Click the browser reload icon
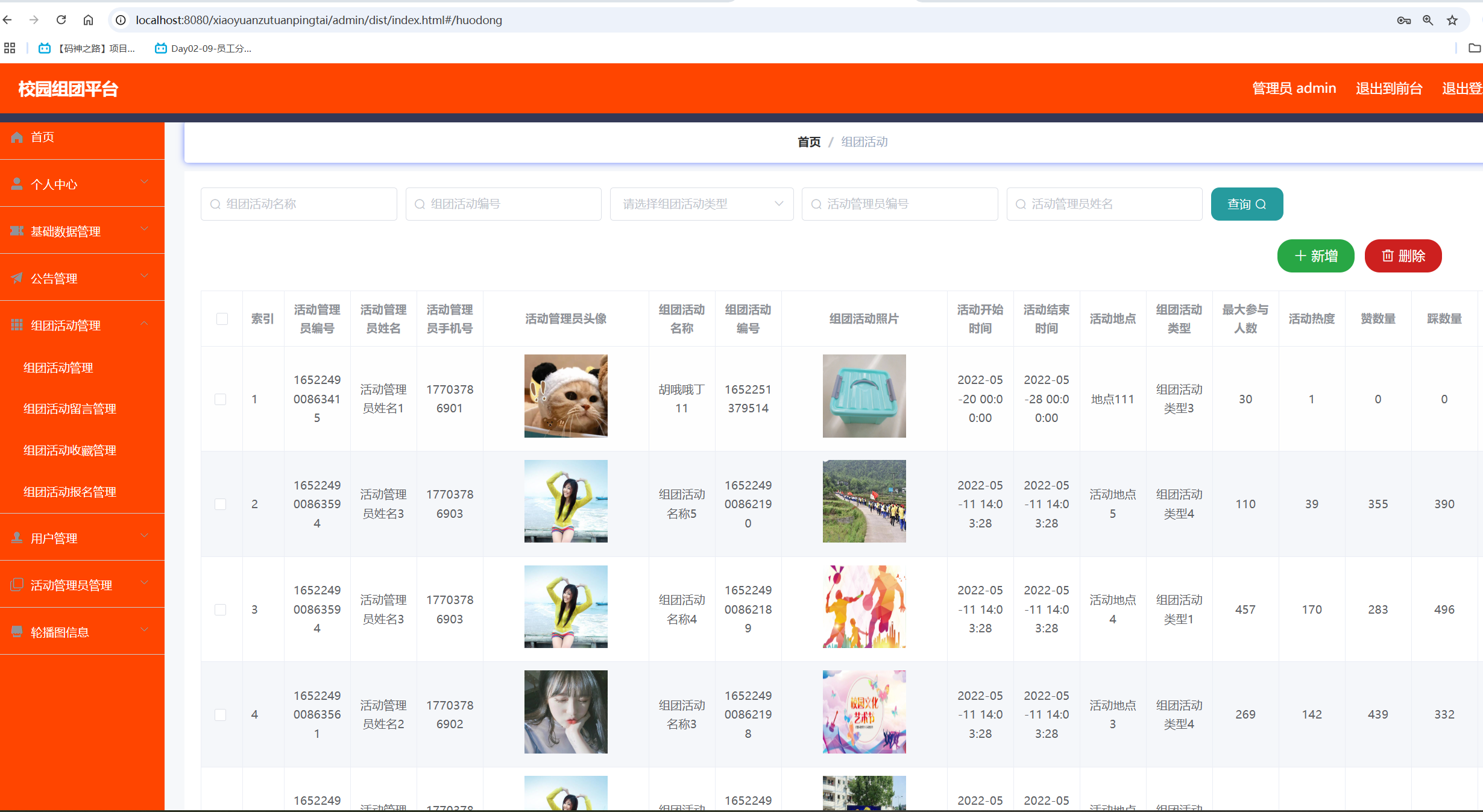This screenshot has width=1483, height=812. 61,20
